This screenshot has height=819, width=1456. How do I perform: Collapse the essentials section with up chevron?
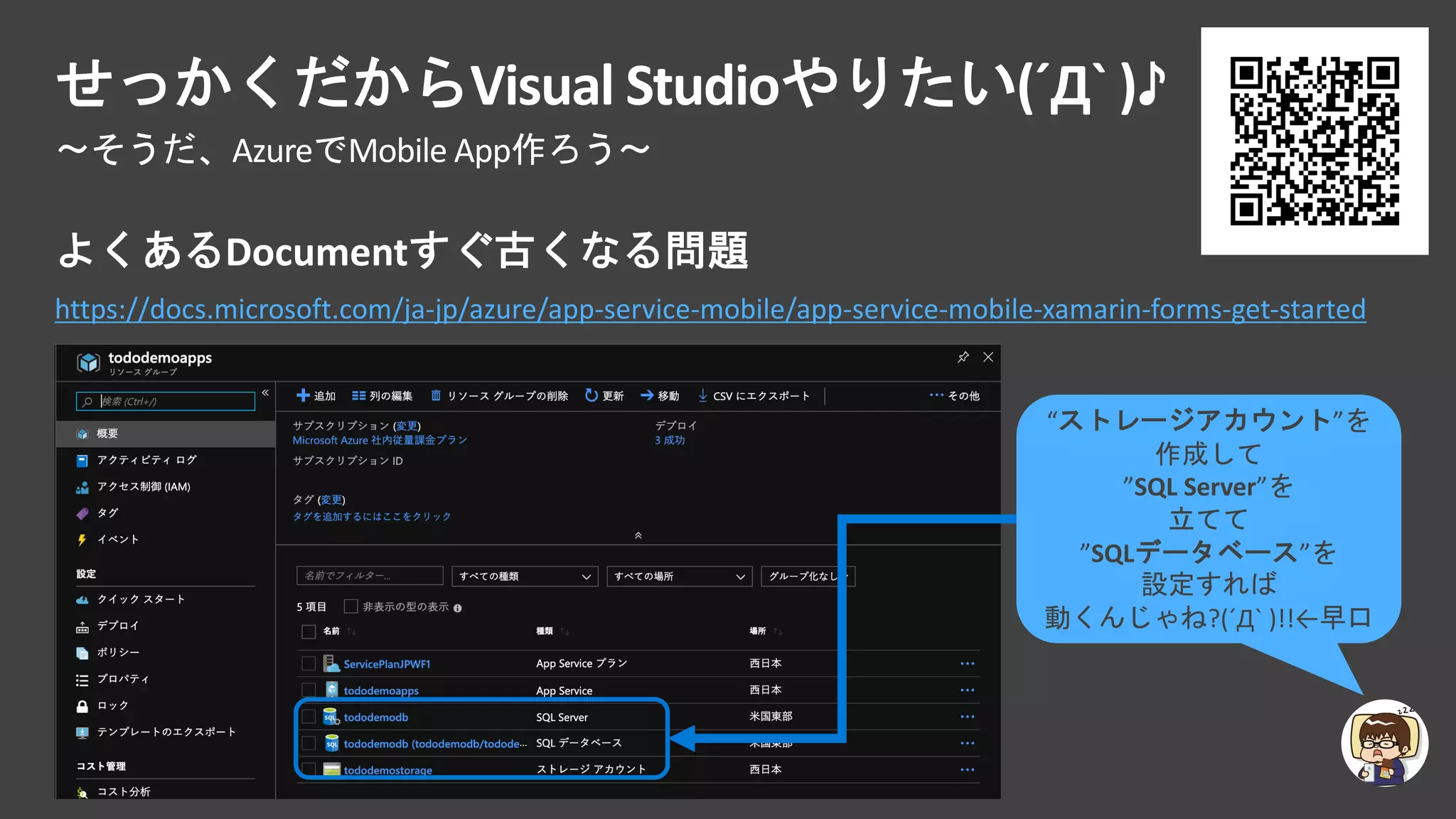[x=638, y=535]
